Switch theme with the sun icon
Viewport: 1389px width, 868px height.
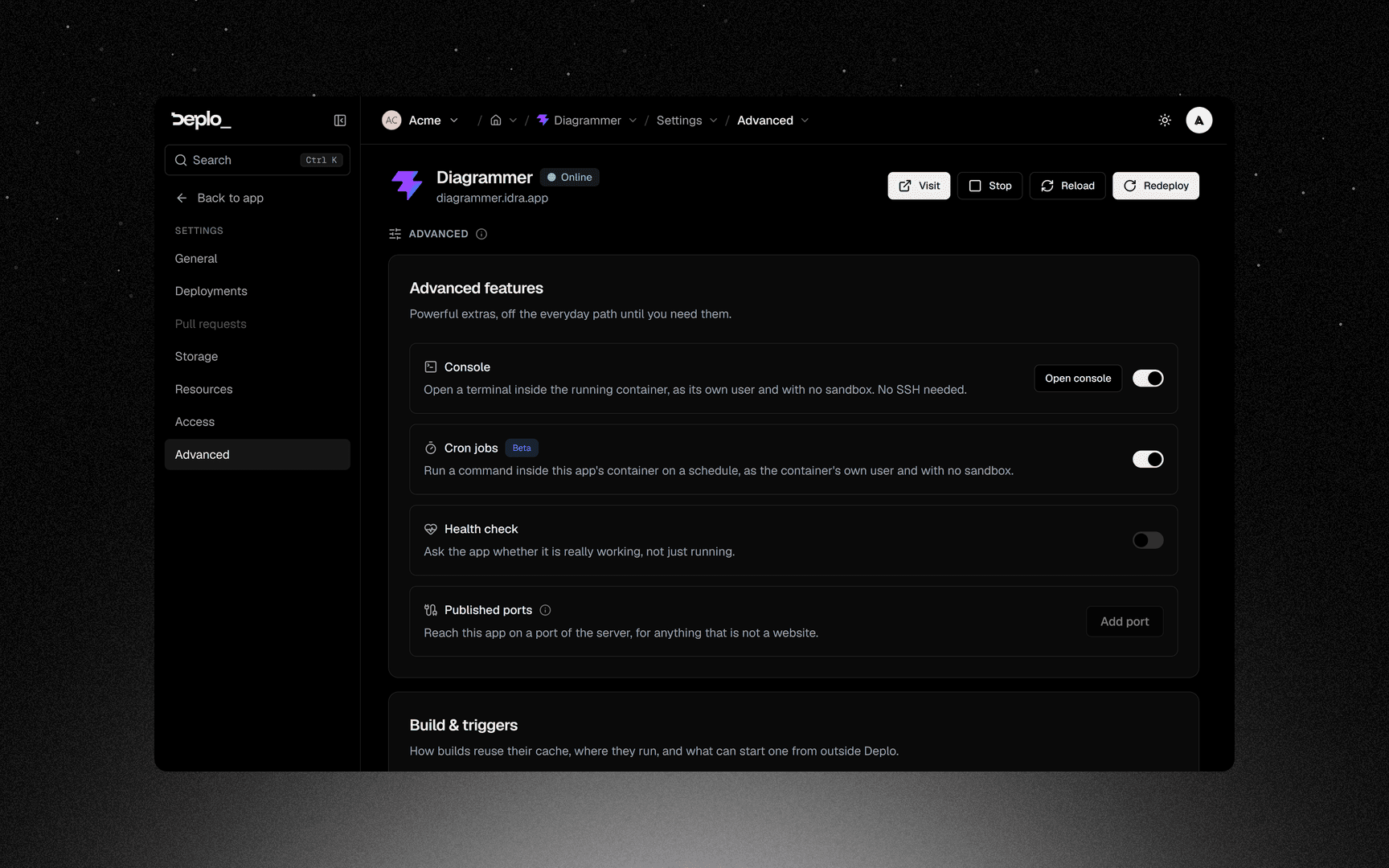pyautogui.click(x=1165, y=121)
